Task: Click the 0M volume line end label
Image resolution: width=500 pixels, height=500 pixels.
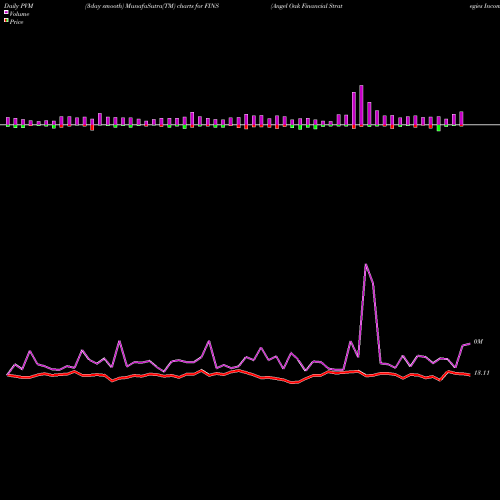Action: pyautogui.click(x=478, y=342)
